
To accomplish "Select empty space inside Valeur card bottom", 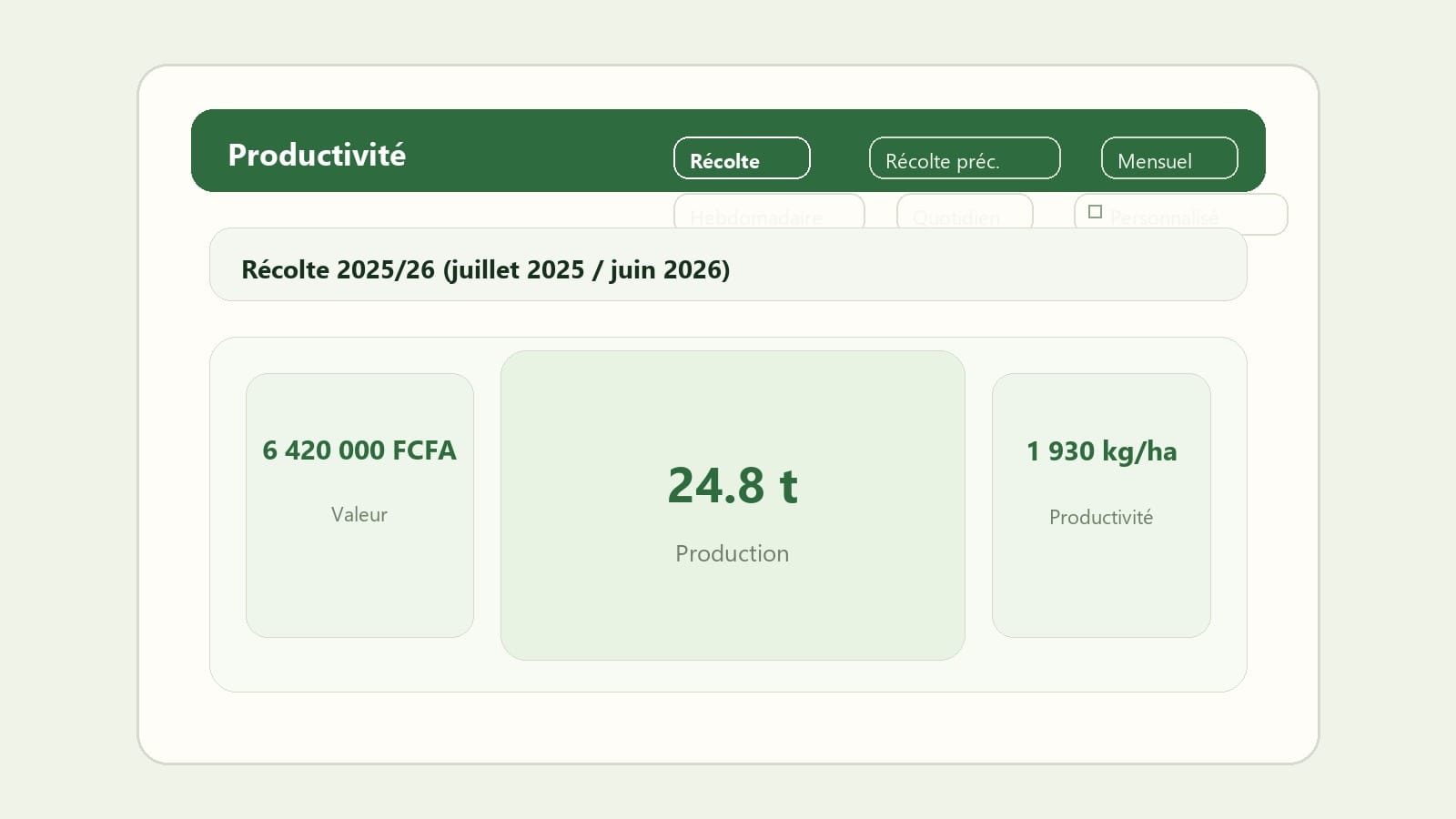I will pos(359,591).
